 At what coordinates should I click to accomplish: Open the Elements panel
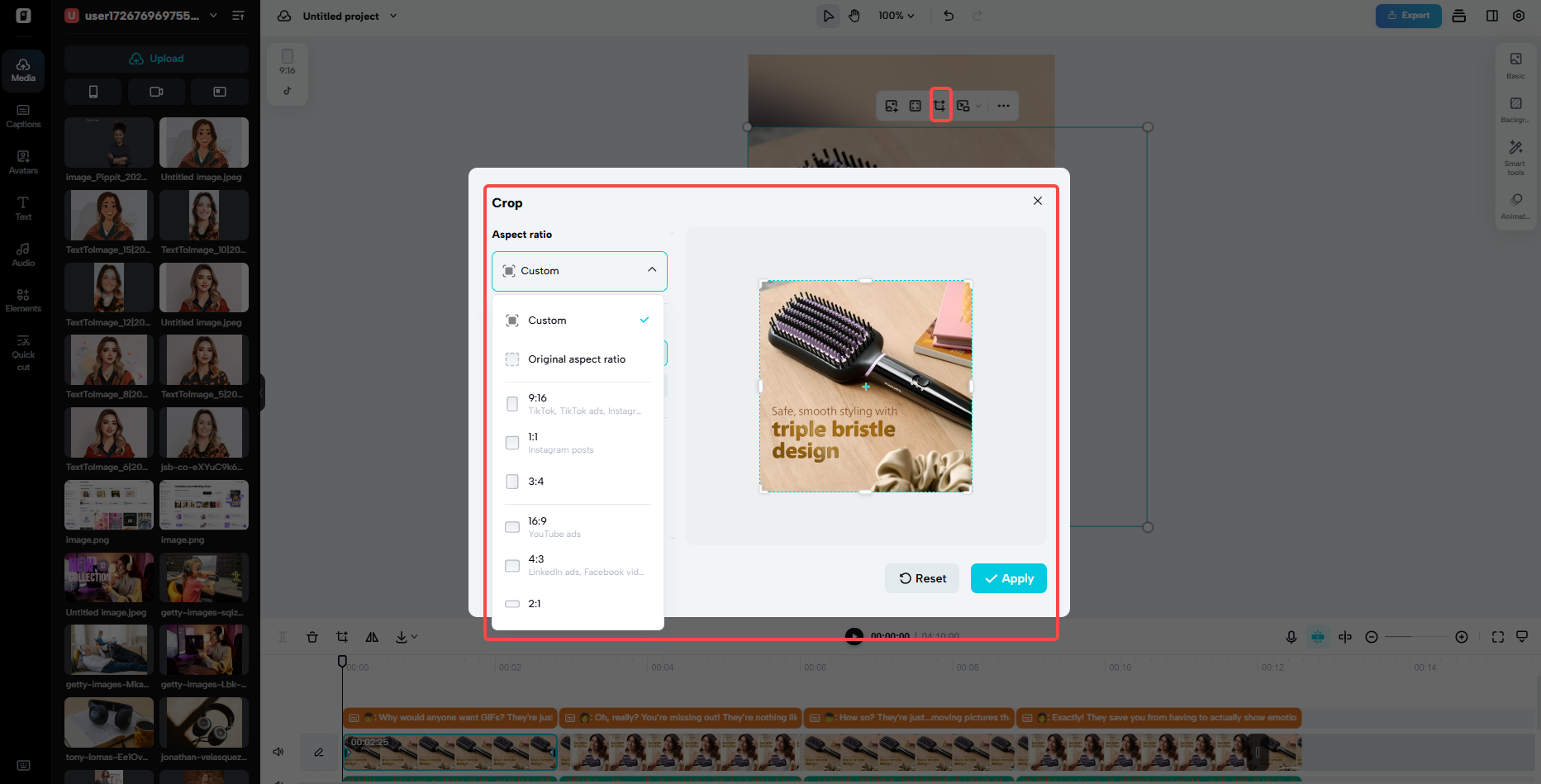tap(23, 300)
